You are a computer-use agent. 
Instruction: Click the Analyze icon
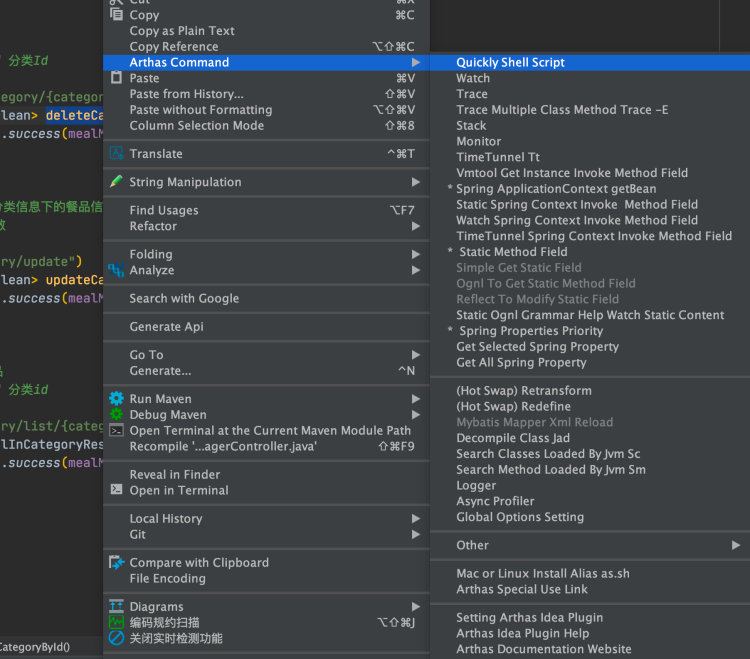pyautogui.click(x=117, y=270)
